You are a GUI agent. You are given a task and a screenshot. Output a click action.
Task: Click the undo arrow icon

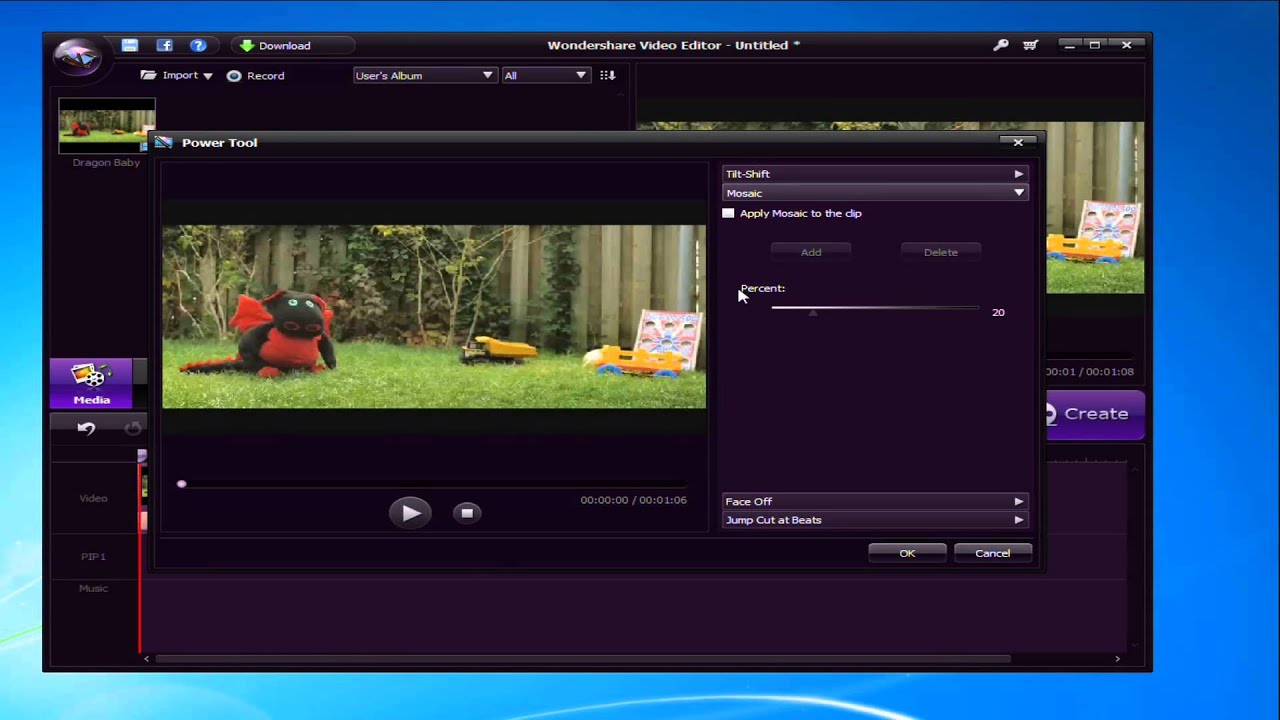pos(86,428)
